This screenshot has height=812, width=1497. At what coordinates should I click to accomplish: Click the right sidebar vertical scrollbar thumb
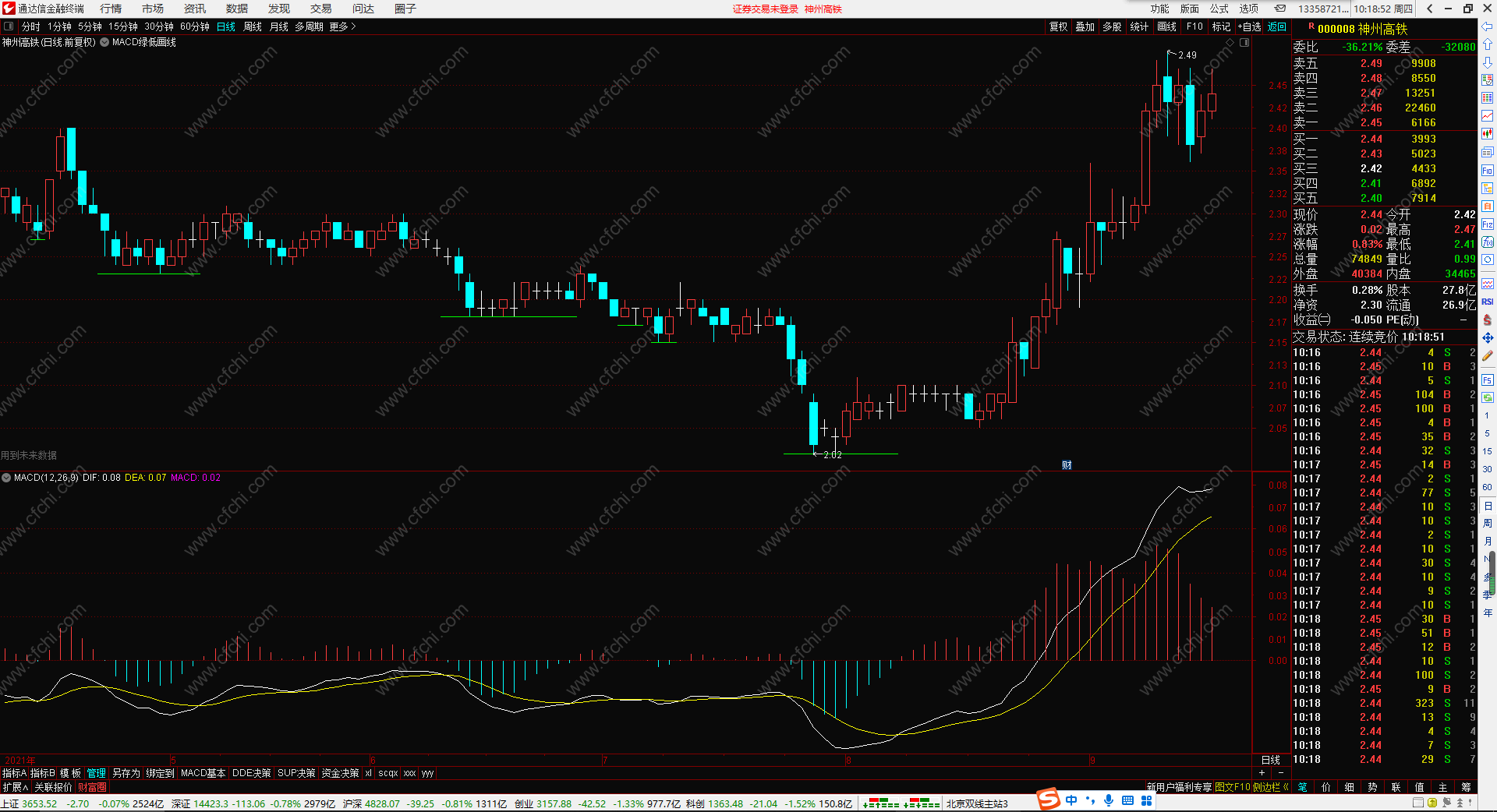pos(1492,573)
